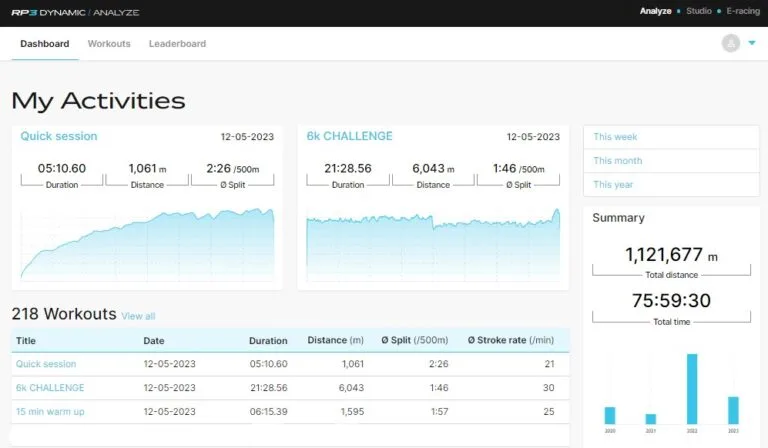Filter summary by This month
The image size is (768, 448).
(617, 161)
